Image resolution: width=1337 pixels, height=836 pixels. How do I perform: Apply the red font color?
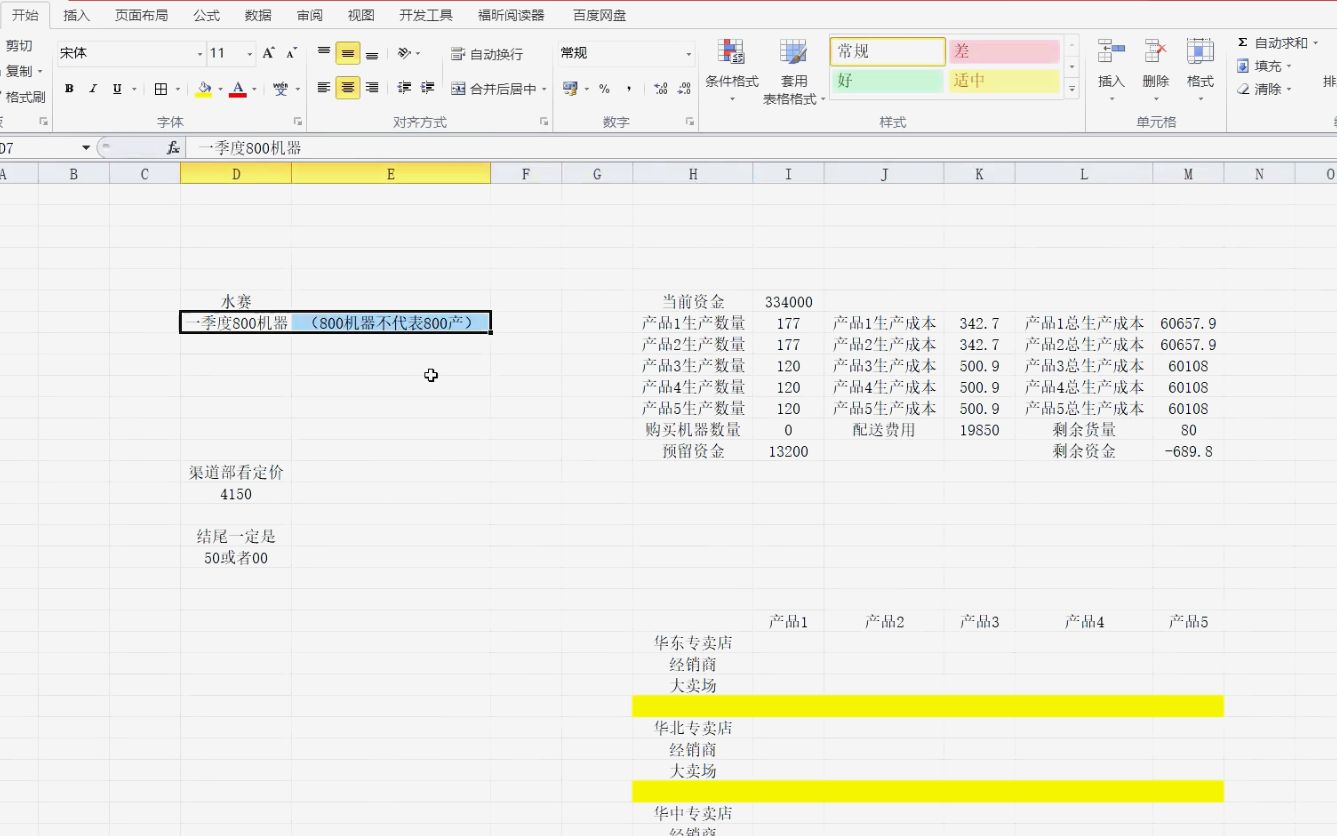point(238,89)
